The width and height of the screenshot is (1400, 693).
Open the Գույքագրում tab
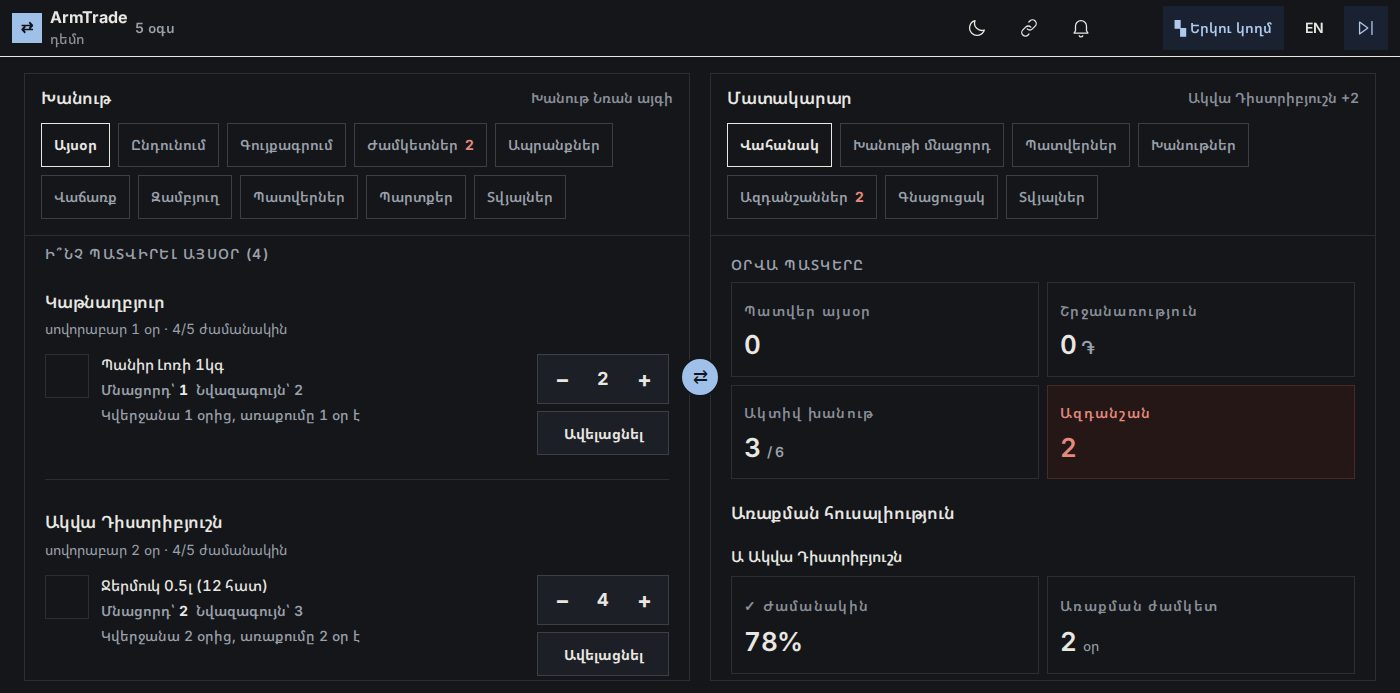(x=286, y=145)
